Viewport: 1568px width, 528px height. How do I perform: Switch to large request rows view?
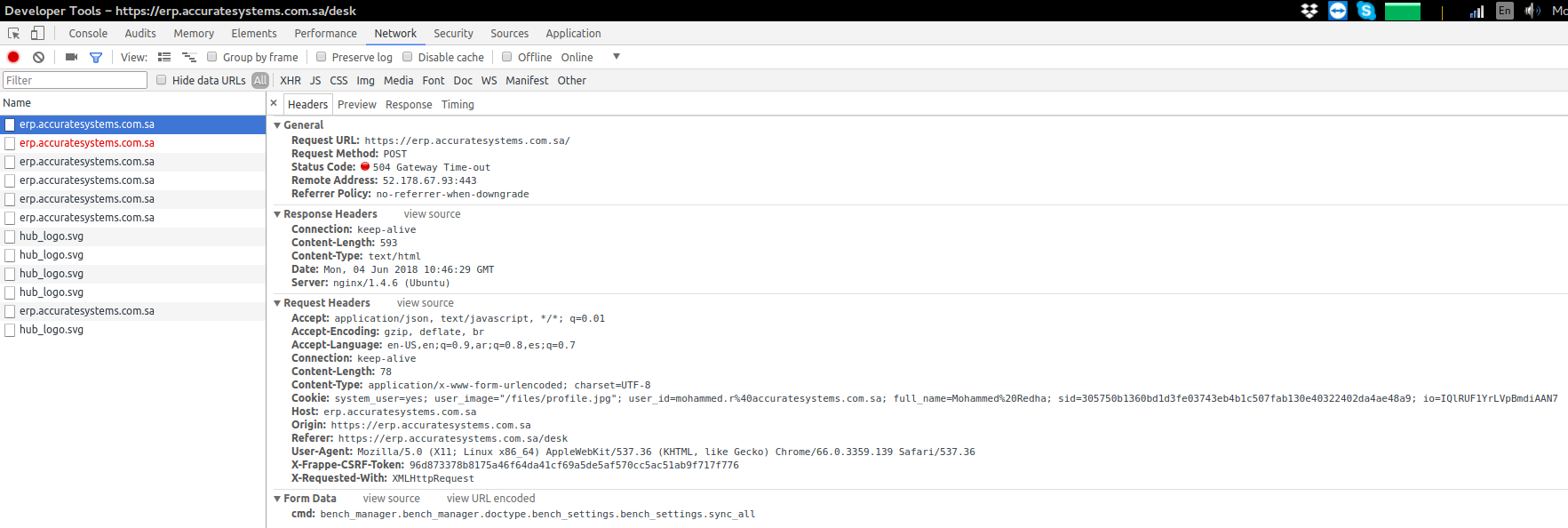pos(164,57)
